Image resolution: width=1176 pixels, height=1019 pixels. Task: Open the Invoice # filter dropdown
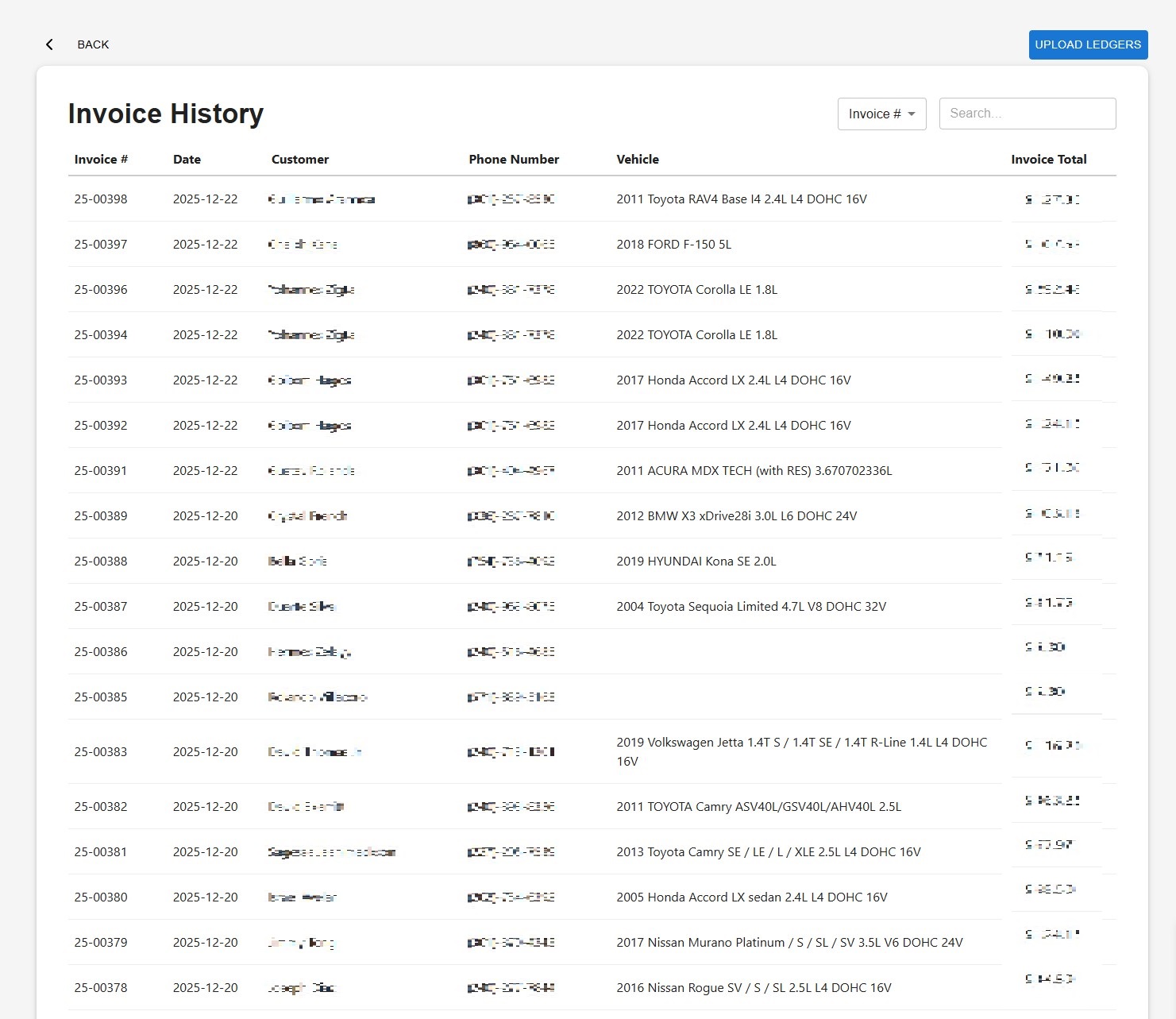pyautogui.click(x=881, y=114)
